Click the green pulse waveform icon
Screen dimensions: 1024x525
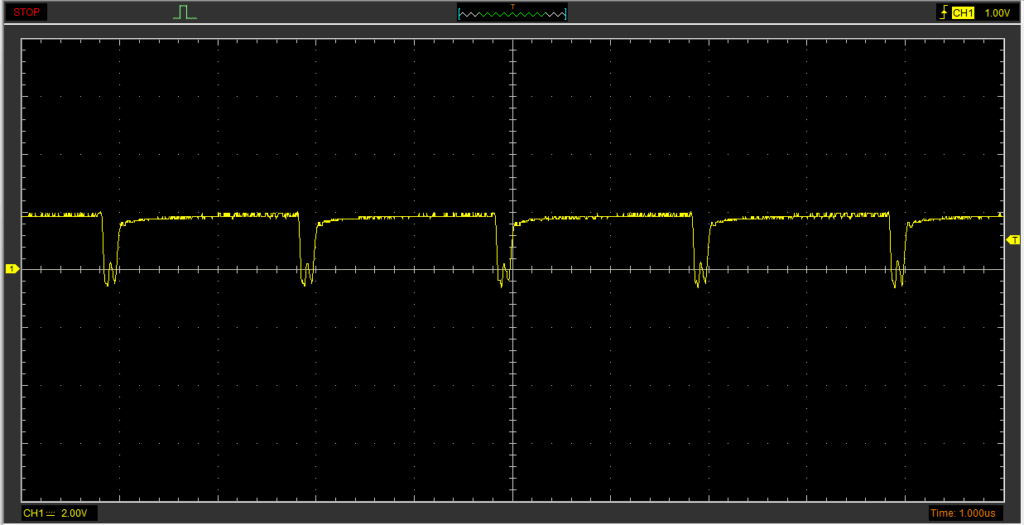[x=185, y=12]
